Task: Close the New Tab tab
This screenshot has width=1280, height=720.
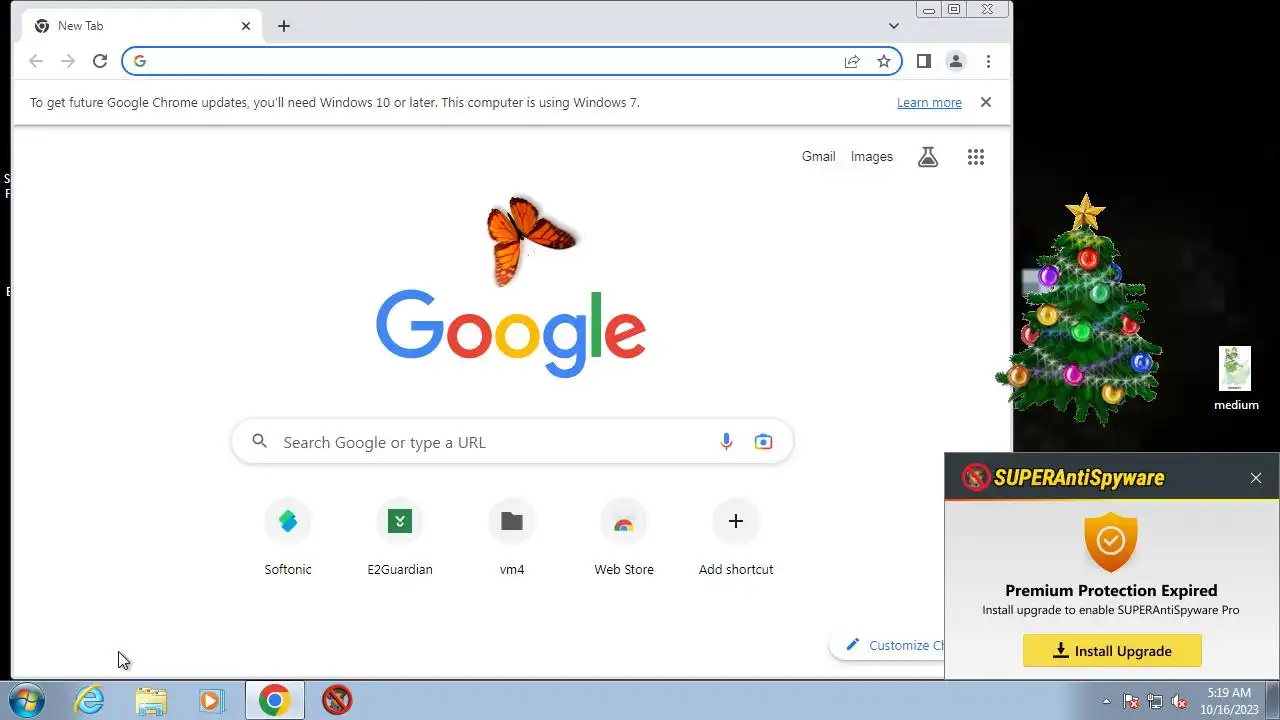Action: click(x=246, y=26)
